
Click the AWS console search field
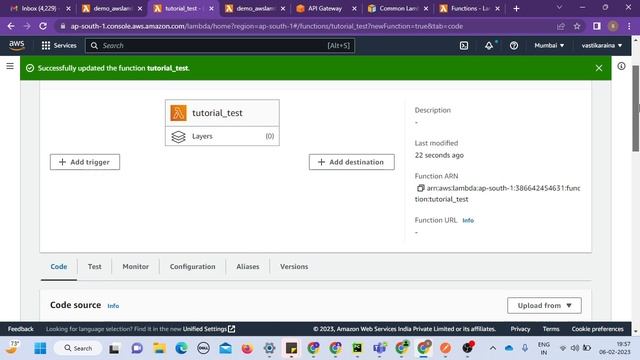click(x=220, y=45)
